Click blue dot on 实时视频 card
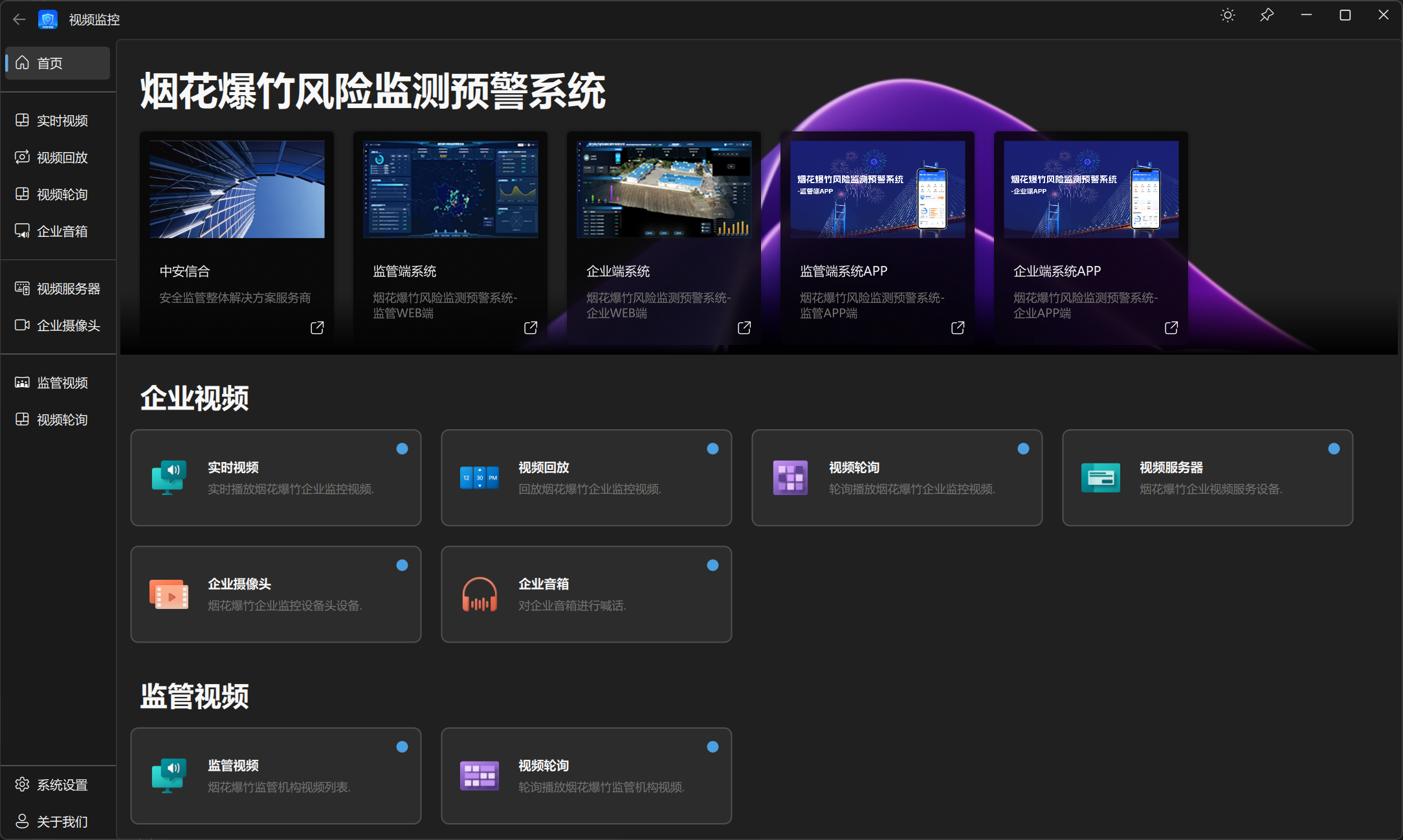Image resolution: width=1403 pixels, height=840 pixels. (402, 449)
